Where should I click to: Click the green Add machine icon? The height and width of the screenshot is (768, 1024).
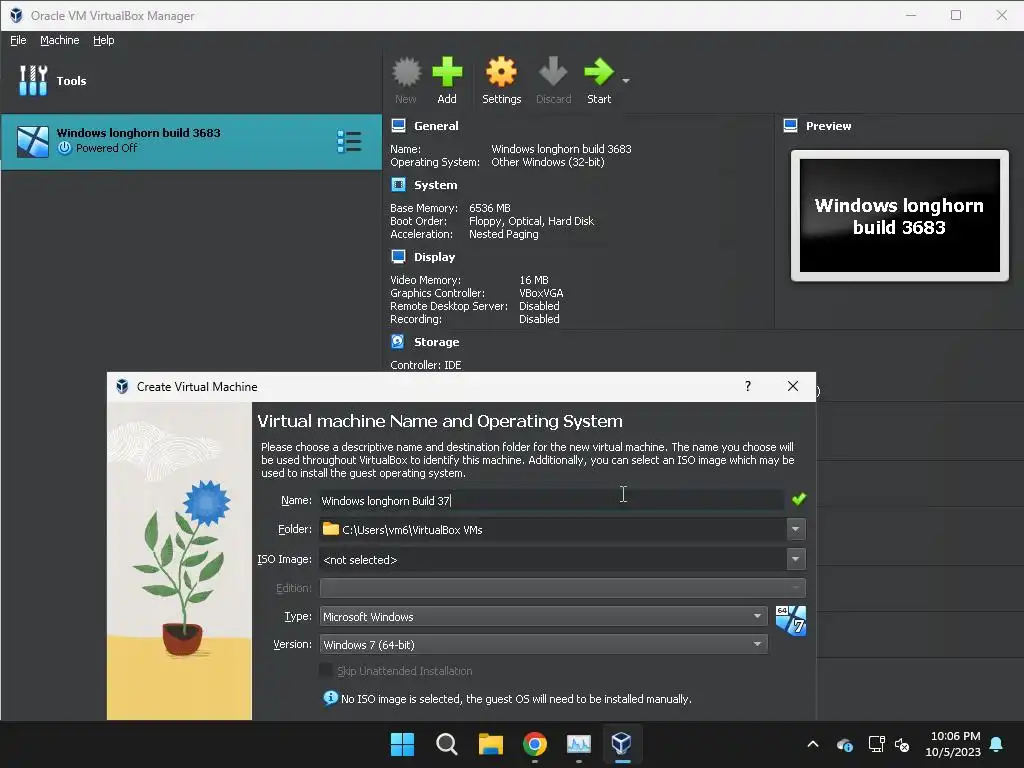coord(447,72)
